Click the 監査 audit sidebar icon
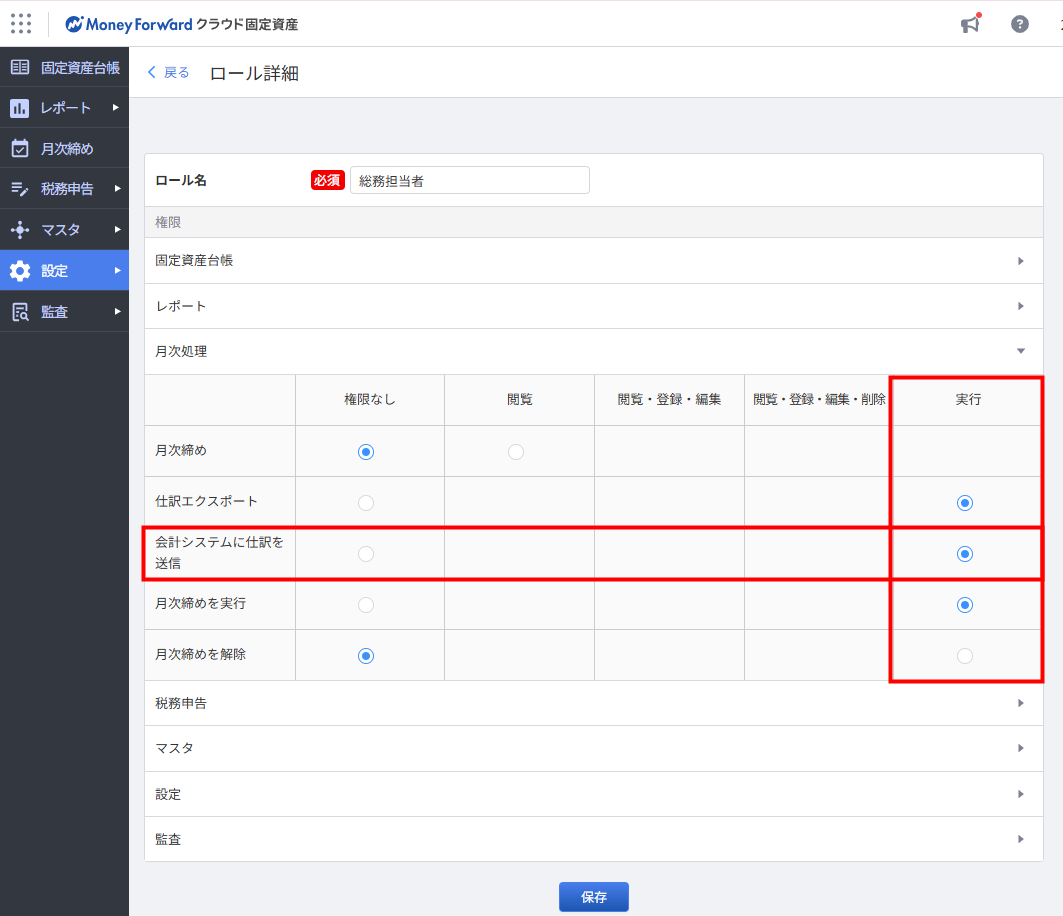Image resolution: width=1063 pixels, height=916 pixels. pos(20,312)
